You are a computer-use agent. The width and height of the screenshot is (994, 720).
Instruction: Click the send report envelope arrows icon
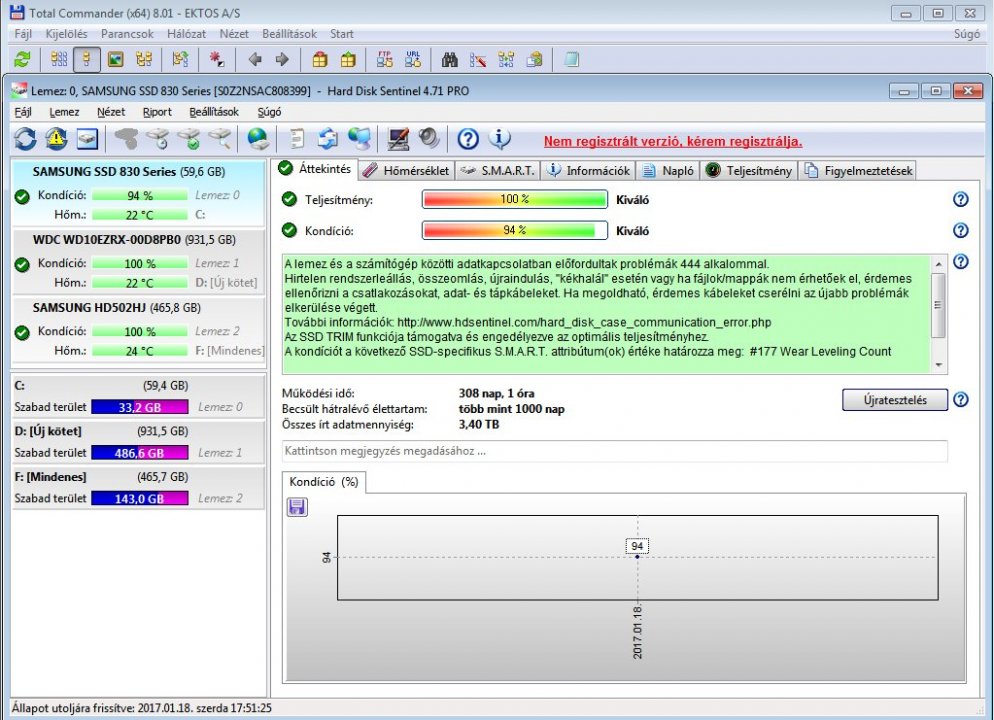click(327, 138)
